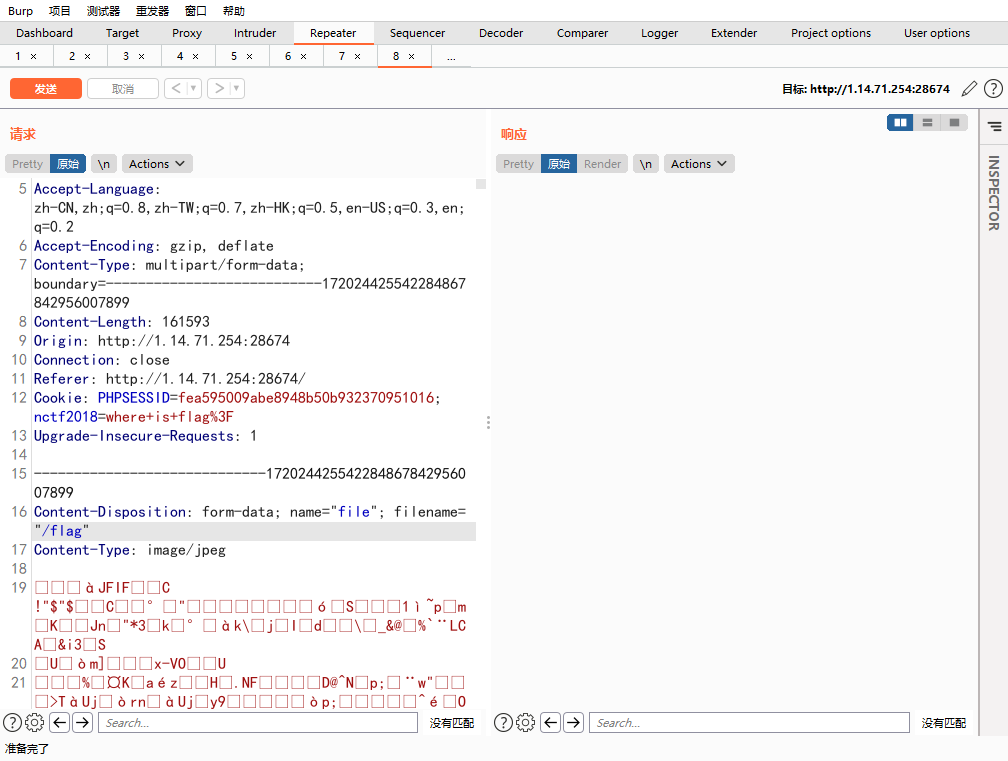Close Repeater tab 8
1008x761 pixels.
click(x=411, y=57)
